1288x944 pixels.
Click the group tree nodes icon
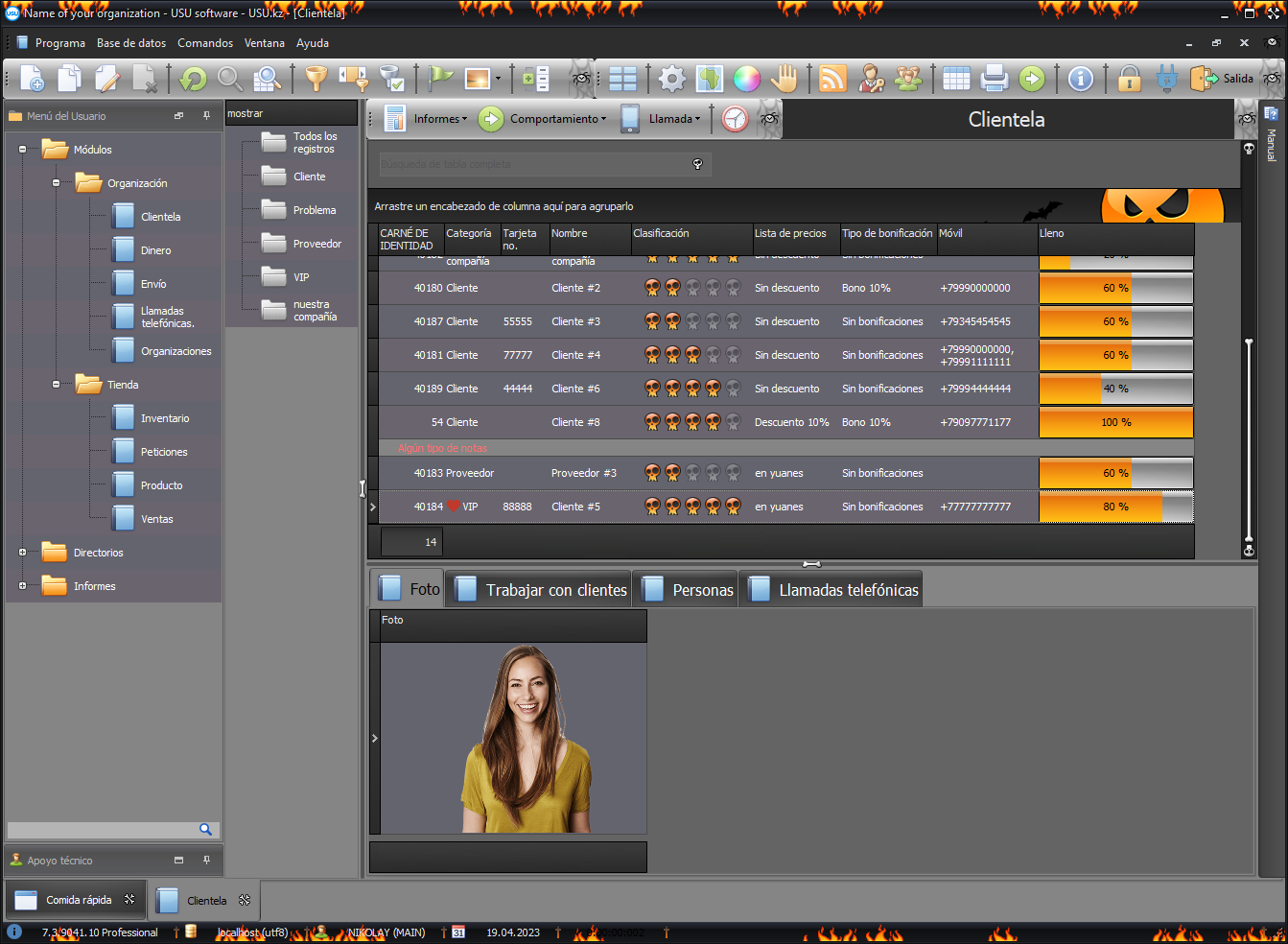coord(536,79)
